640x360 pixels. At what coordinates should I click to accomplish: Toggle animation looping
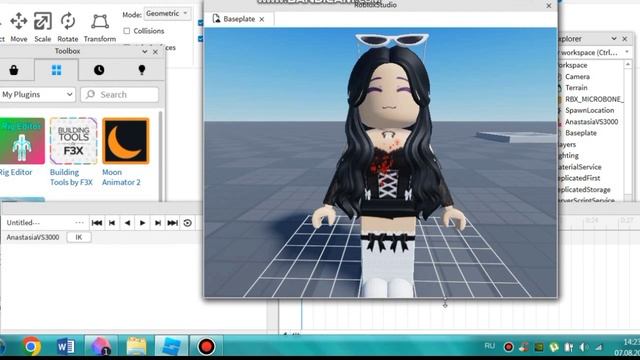point(187,223)
